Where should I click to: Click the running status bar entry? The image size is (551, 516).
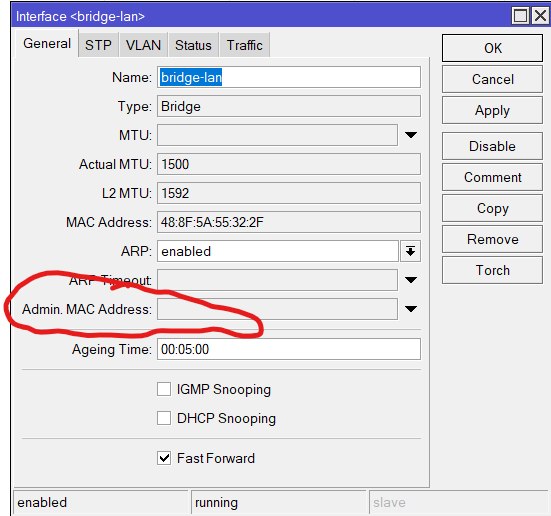[279, 503]
